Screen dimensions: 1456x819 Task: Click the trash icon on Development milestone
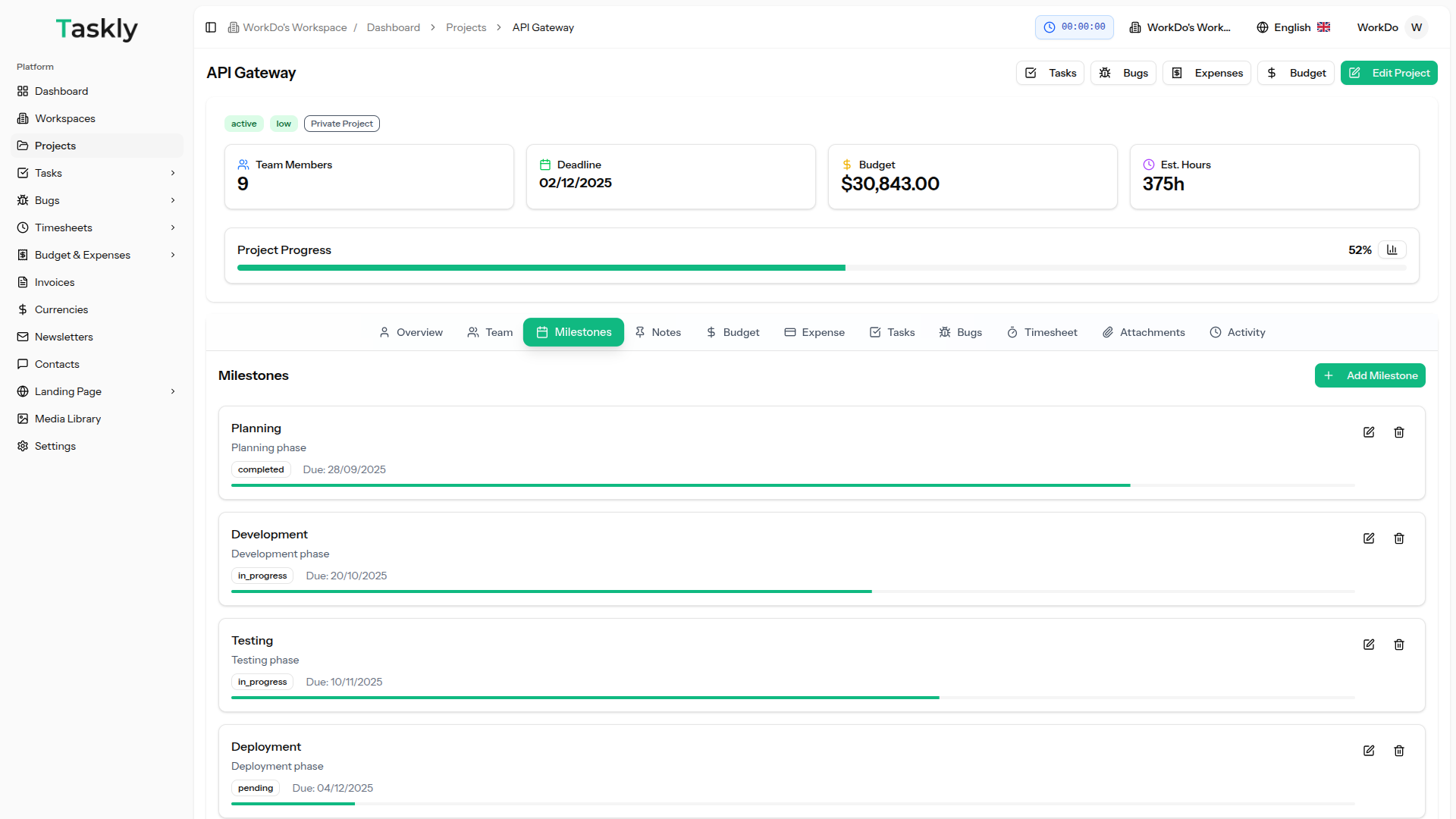click(x=1399, y=538)
